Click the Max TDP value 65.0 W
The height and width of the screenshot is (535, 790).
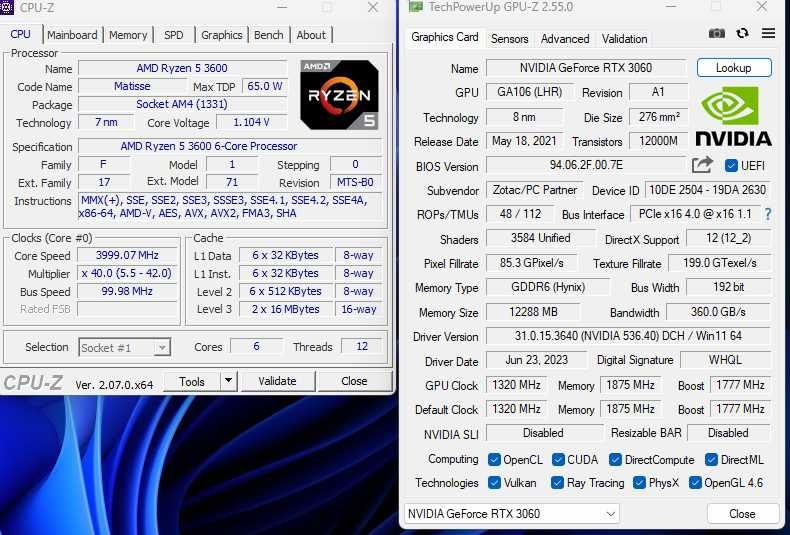tap(264, 87)
